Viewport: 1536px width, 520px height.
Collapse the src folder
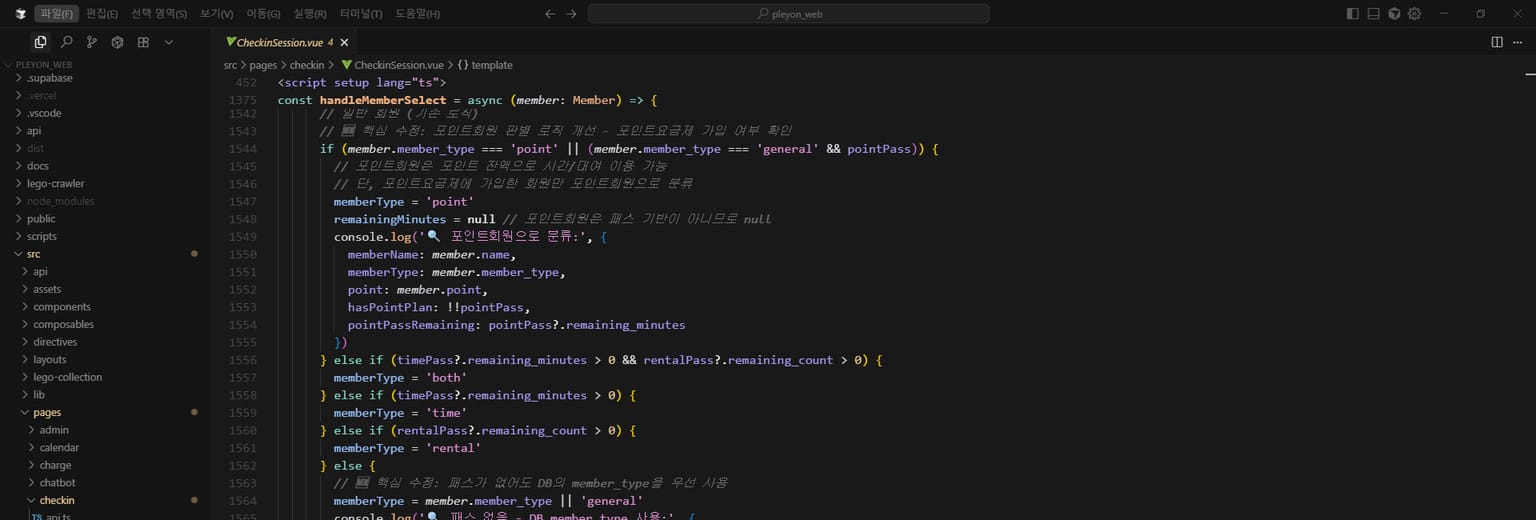coord(105,254)
